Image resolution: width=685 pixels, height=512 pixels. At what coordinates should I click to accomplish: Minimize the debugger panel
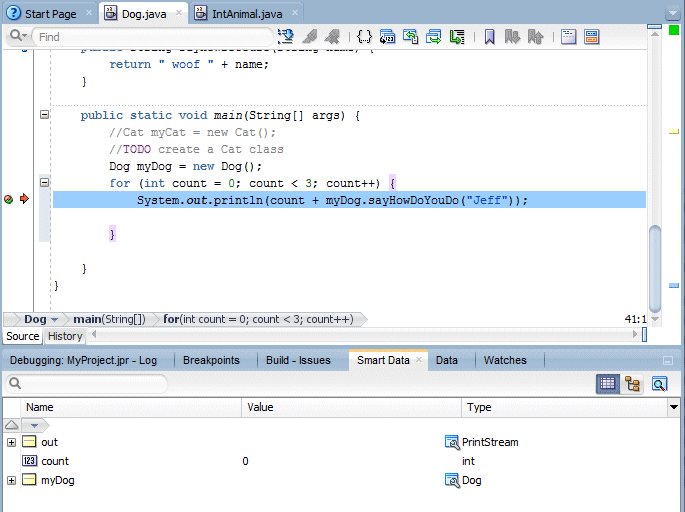coord(668,360)
